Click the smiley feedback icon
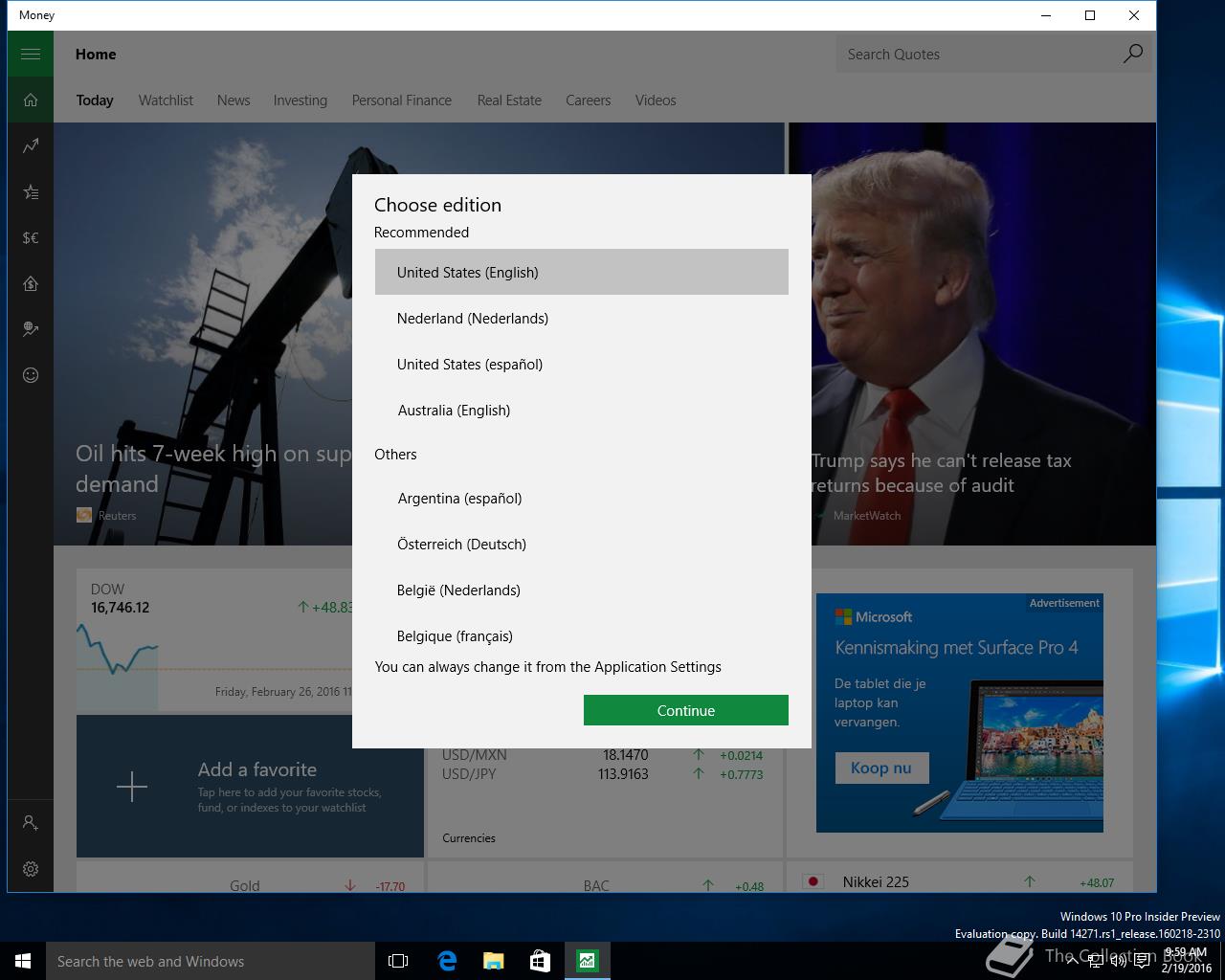The image size is (1225, 980). tap(31, 375)
